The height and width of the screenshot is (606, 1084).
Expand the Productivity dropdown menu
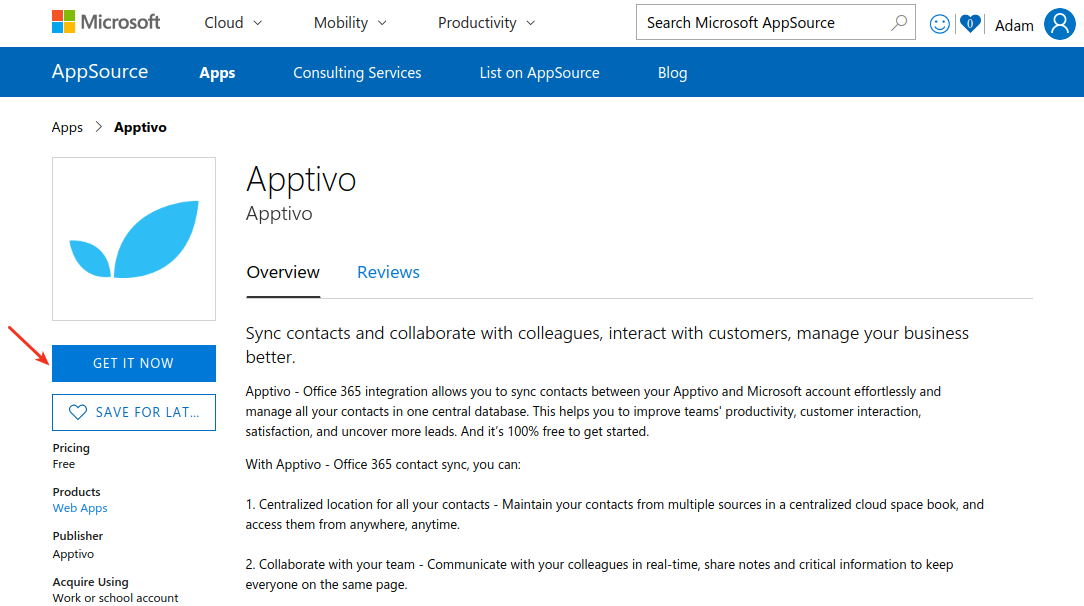pos(487,23)
